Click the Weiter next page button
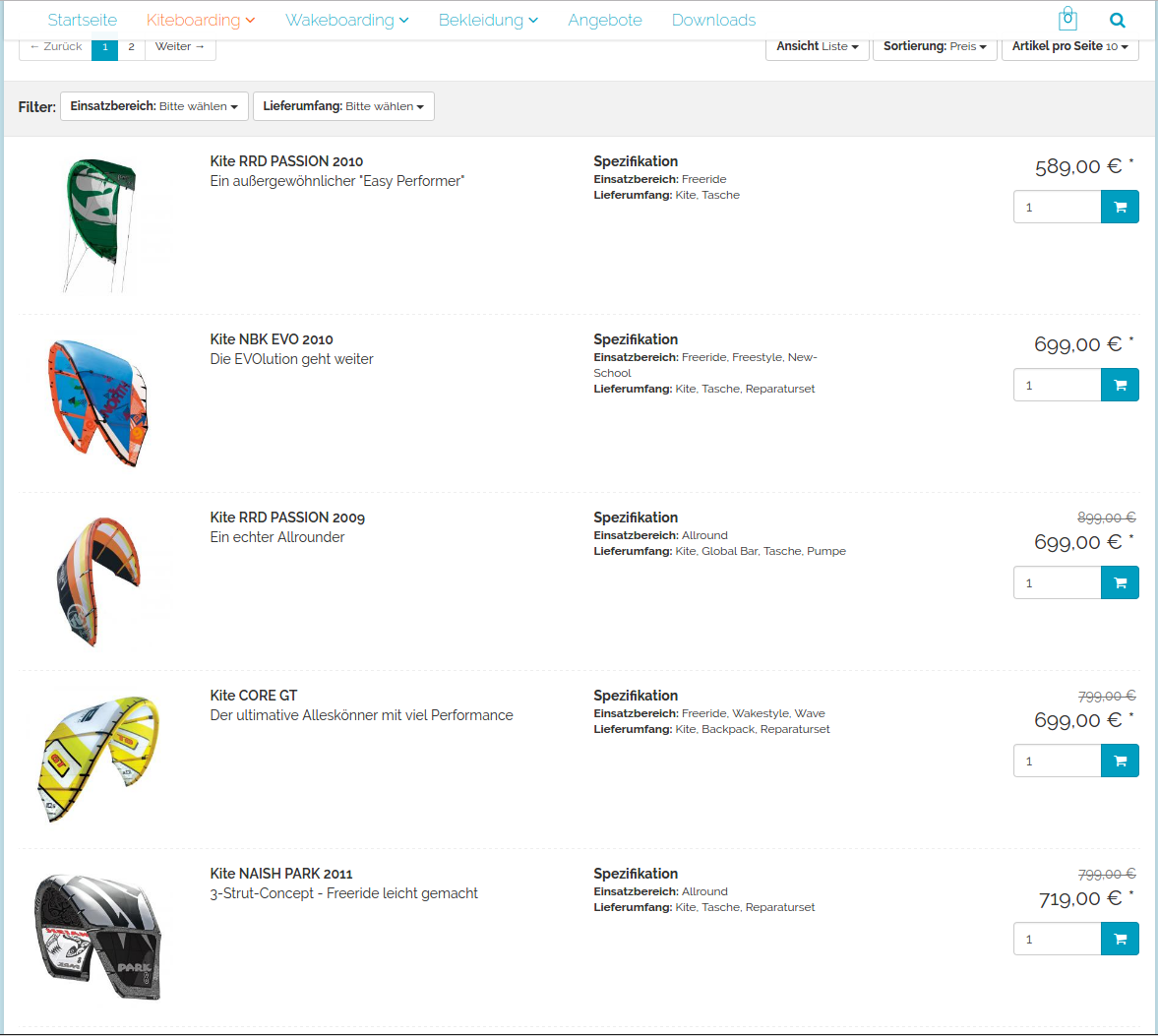This screenshot has height=1036, width=1158. pyautogui.click(x=180, y=47)
